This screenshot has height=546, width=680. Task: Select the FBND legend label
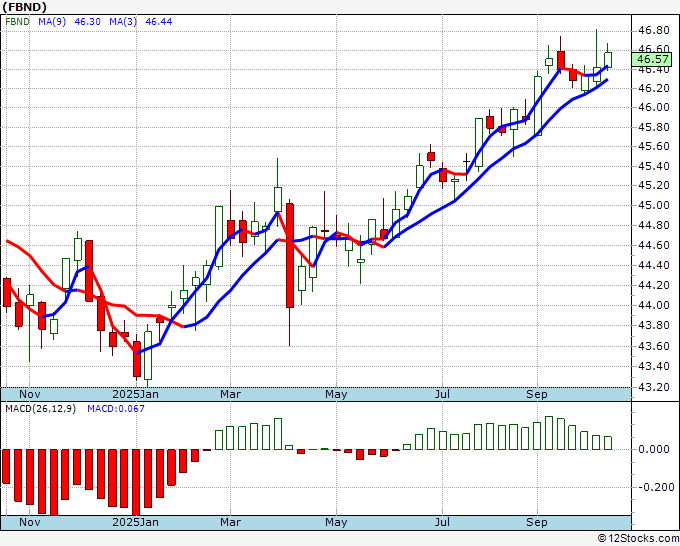(x=17, y=21)
